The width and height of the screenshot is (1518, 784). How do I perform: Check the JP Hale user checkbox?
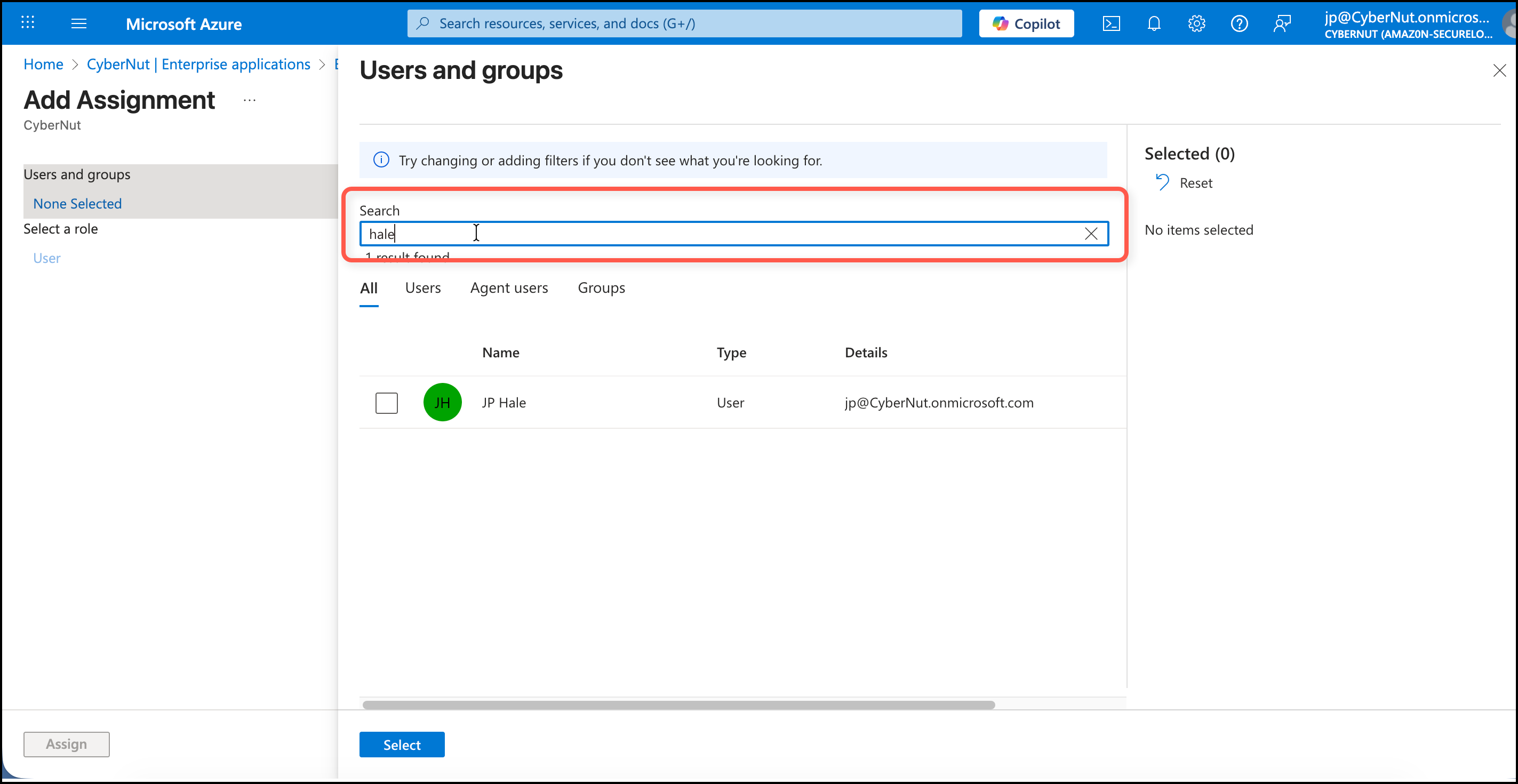click(x=387, y=403)
